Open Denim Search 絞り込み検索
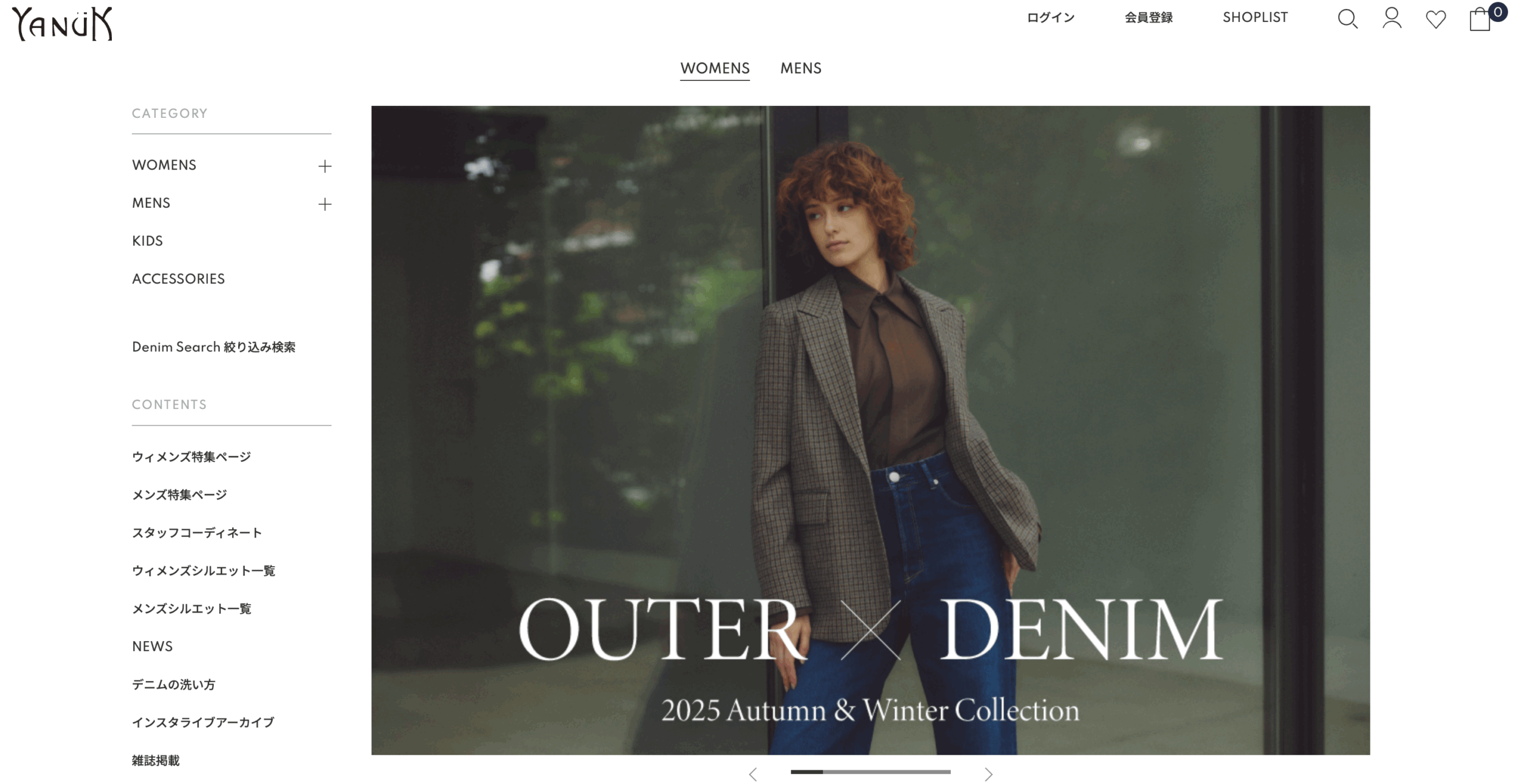This screenshot has width=1524, height=784. click(x=213, y=346)
